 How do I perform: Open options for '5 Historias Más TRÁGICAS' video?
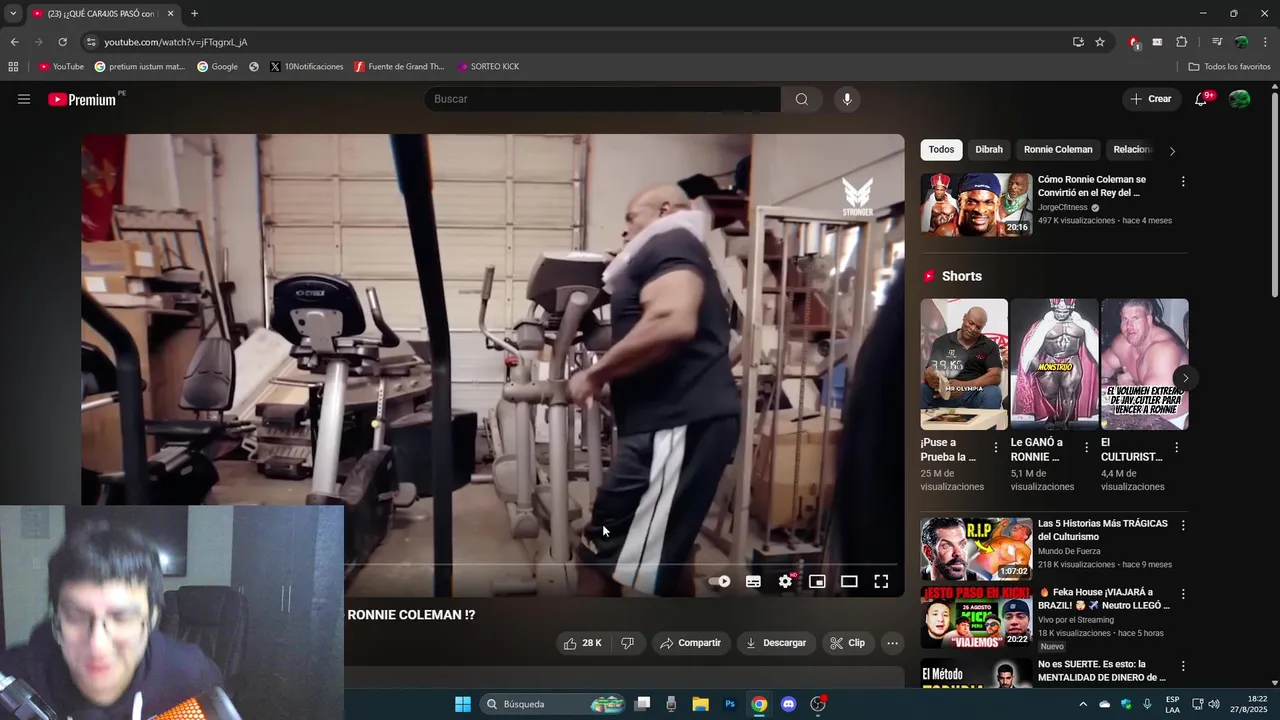click(1183, 525)
